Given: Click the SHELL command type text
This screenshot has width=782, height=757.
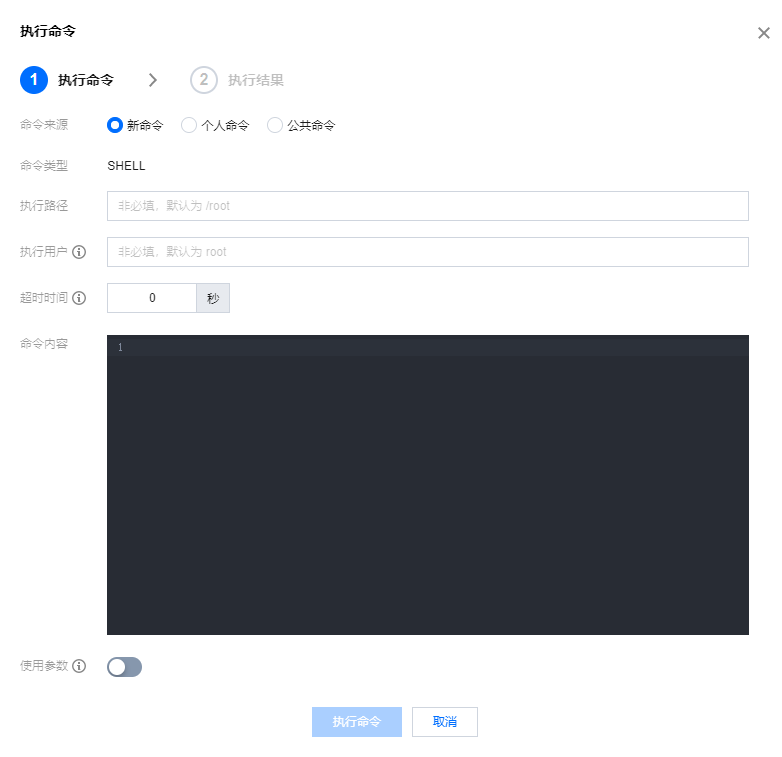Looking at the screenshot, I should [x=126, y=166].
